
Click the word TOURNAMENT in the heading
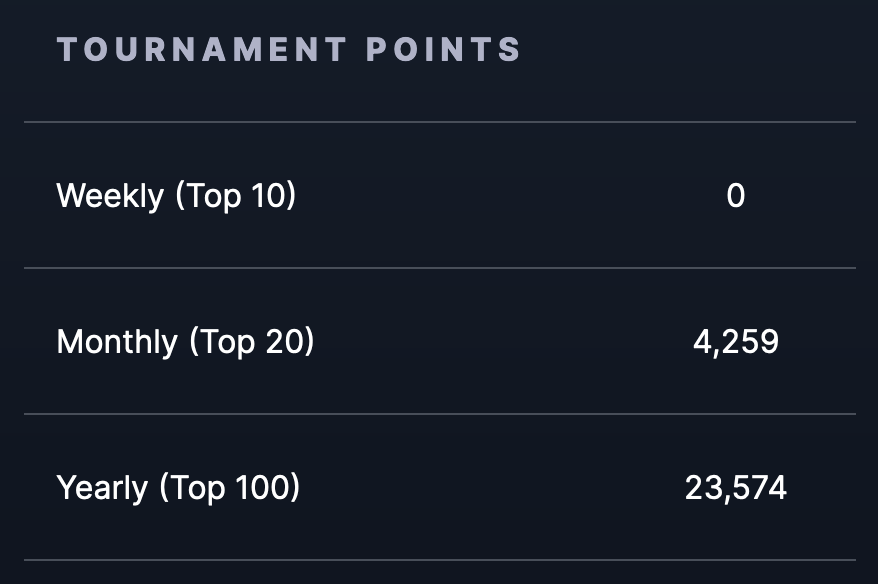tap(202, 49)
